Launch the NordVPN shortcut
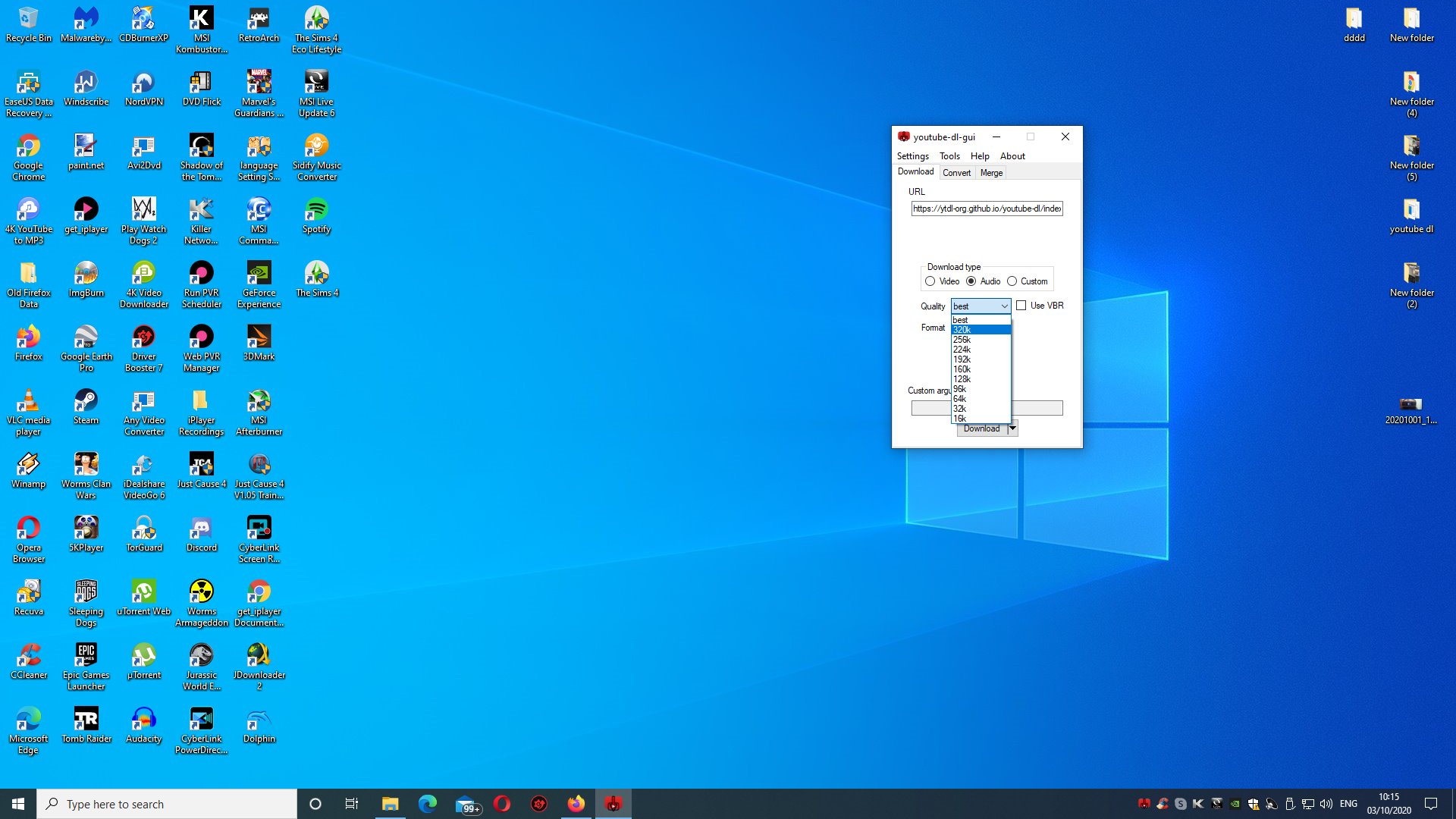The width and height of the screenshot is (1456, 819). (144, 89)
